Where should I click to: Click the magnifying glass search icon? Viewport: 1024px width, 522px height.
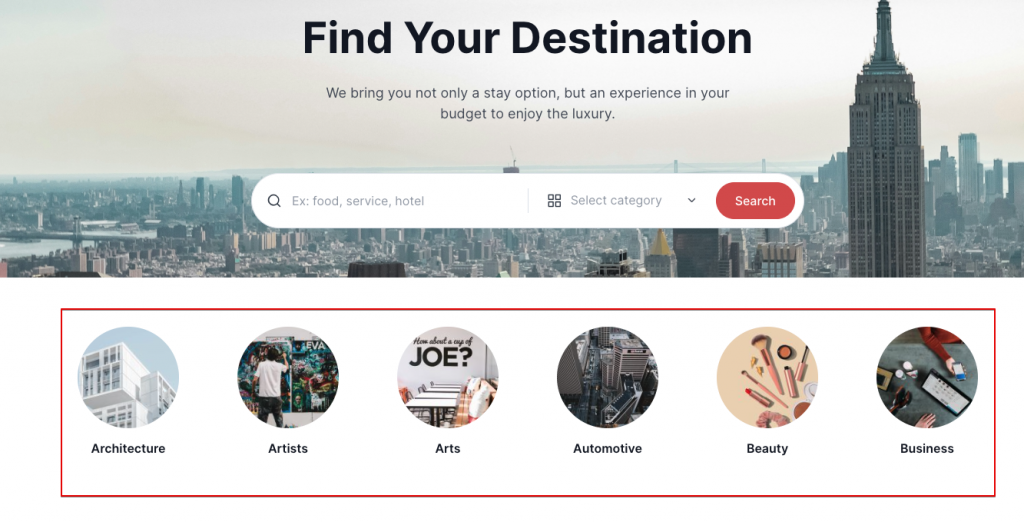274,201
